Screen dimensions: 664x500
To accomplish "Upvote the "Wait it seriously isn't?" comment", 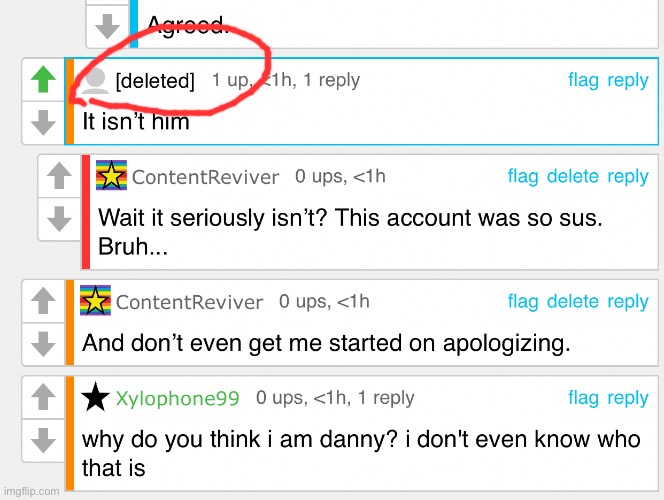I will [x=59, y=176].
